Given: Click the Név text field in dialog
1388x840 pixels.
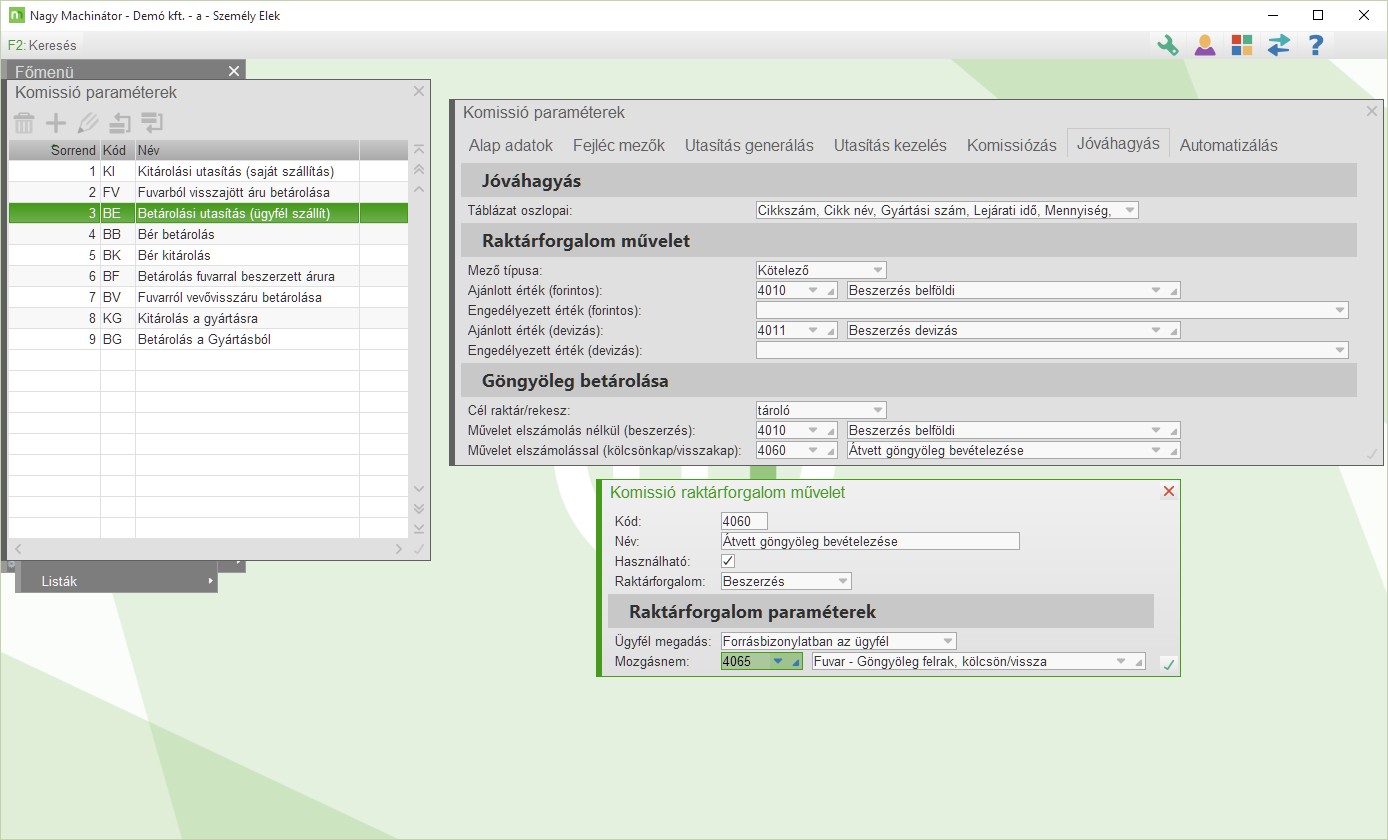Looking at the screenshot, I should point(869,541).
